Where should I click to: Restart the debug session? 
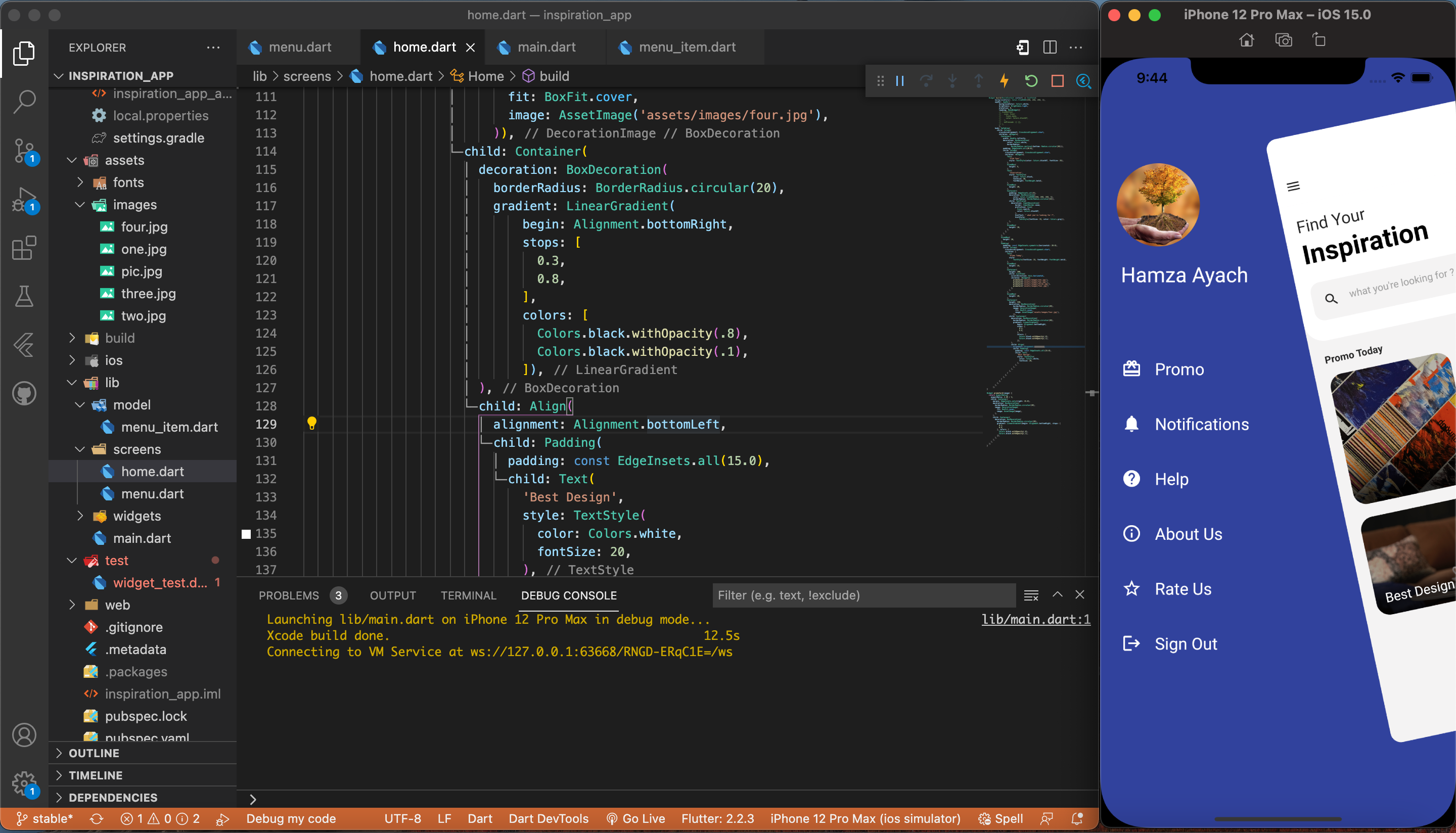tap(1031, 81)
